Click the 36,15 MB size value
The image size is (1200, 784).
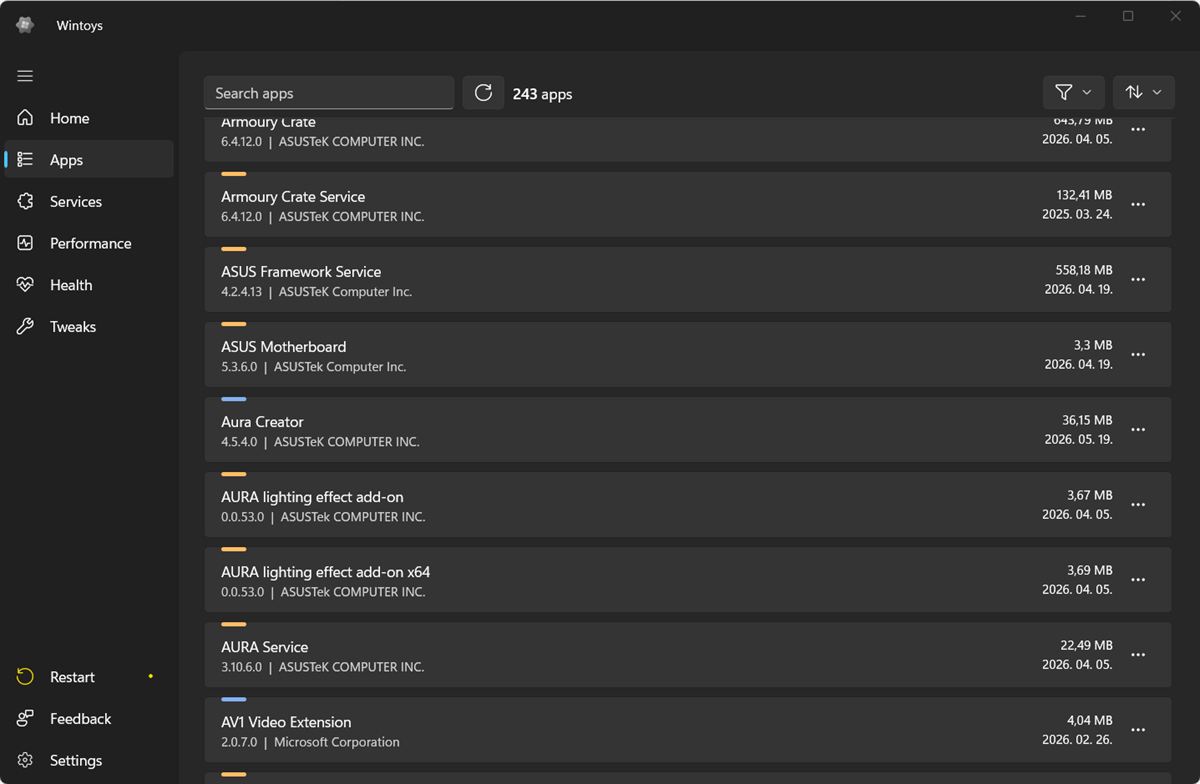[1087, 420]
